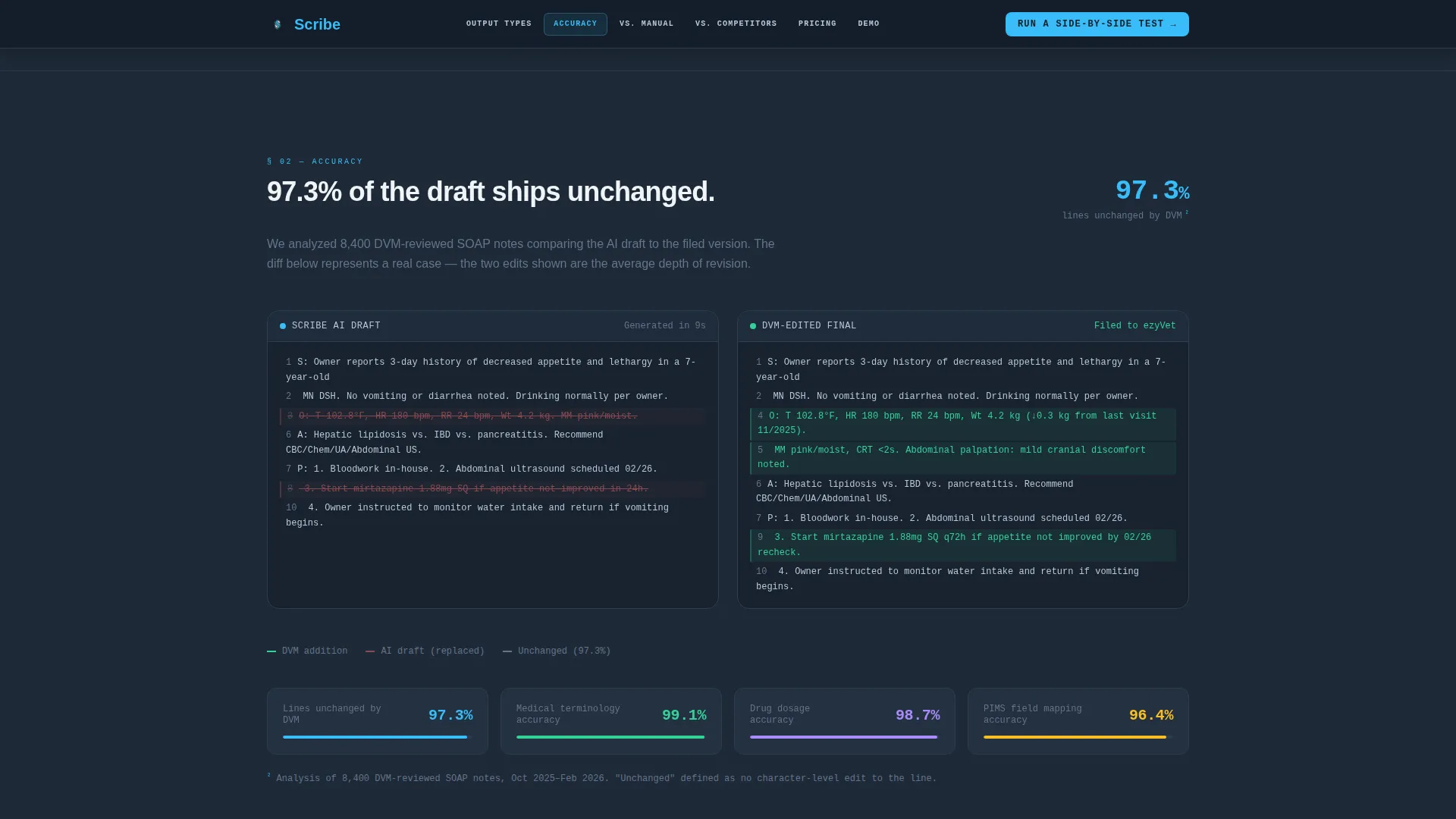The image size is (1456, 819).
Task: Click the footnote about 8,400 SOAP notes
Action: [x=602, y=778]
